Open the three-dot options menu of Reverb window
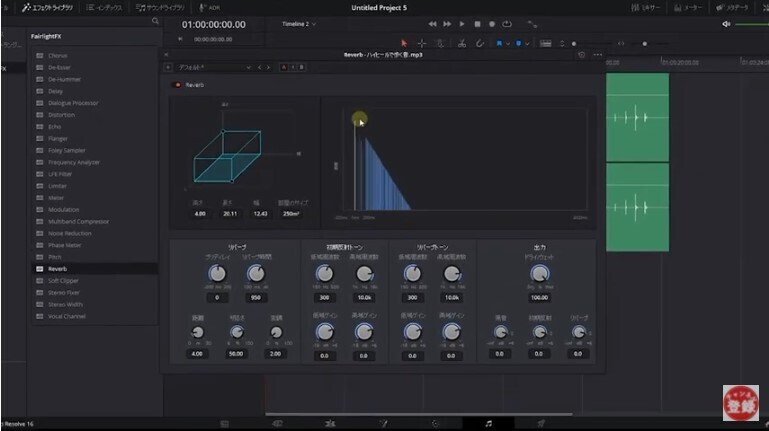Screen dimensions: 769x431 (x=597, y=55)
